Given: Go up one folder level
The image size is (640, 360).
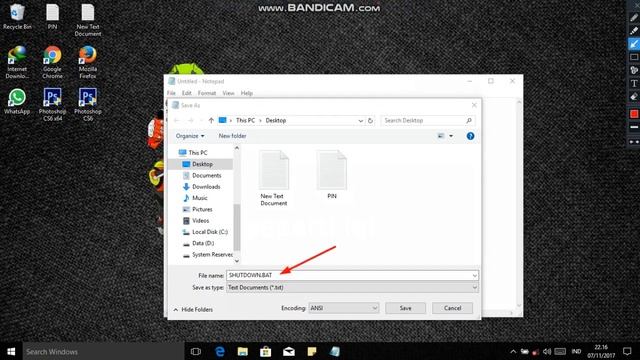Looking at the screenshot, I should [211, 120].
